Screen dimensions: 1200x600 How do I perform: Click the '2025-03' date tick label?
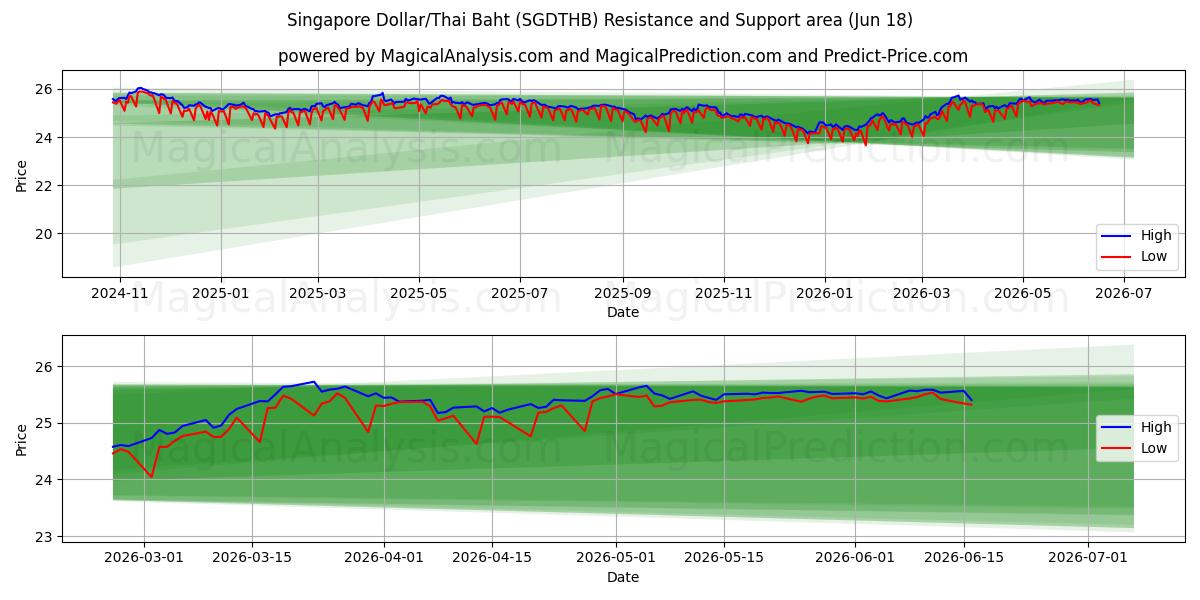318,294
